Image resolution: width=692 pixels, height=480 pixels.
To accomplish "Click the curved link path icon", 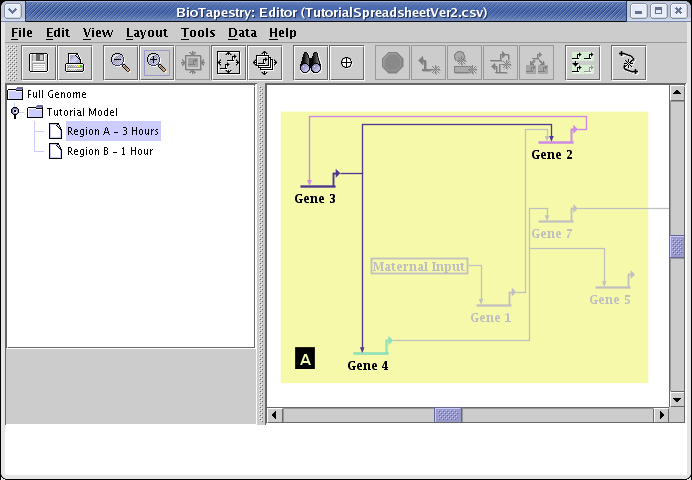I will [x=628, y=63].
